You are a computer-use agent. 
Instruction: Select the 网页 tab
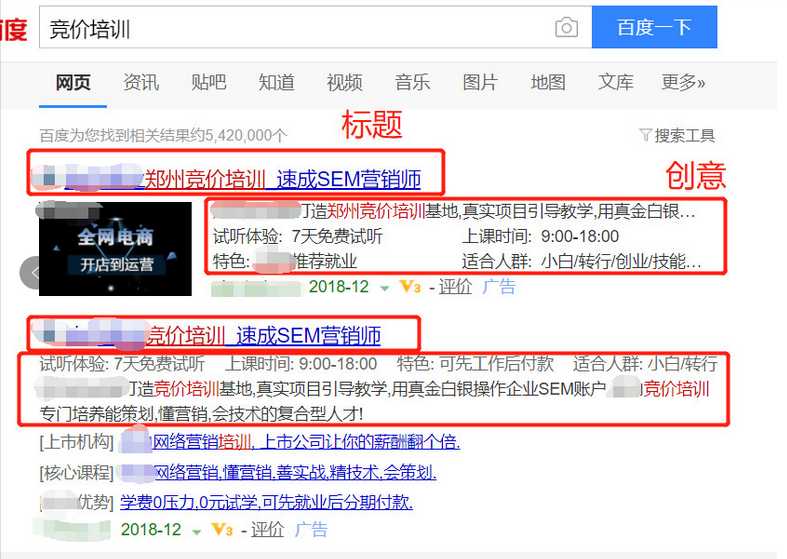(73, 82)
